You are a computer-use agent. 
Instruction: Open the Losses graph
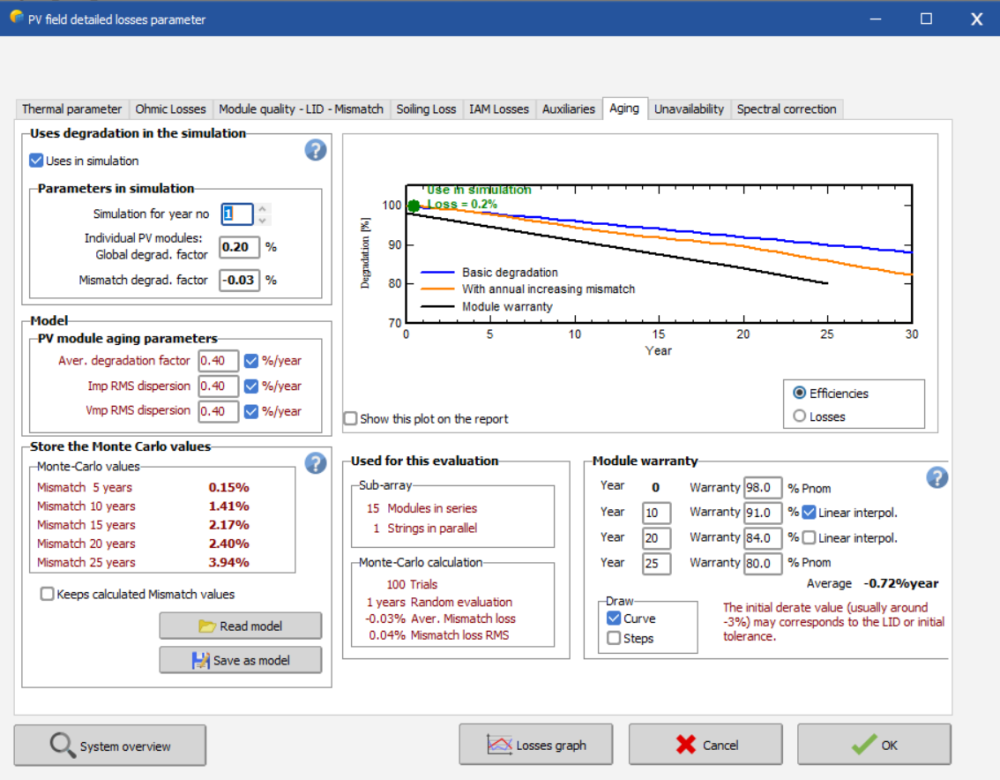(537, 745)
